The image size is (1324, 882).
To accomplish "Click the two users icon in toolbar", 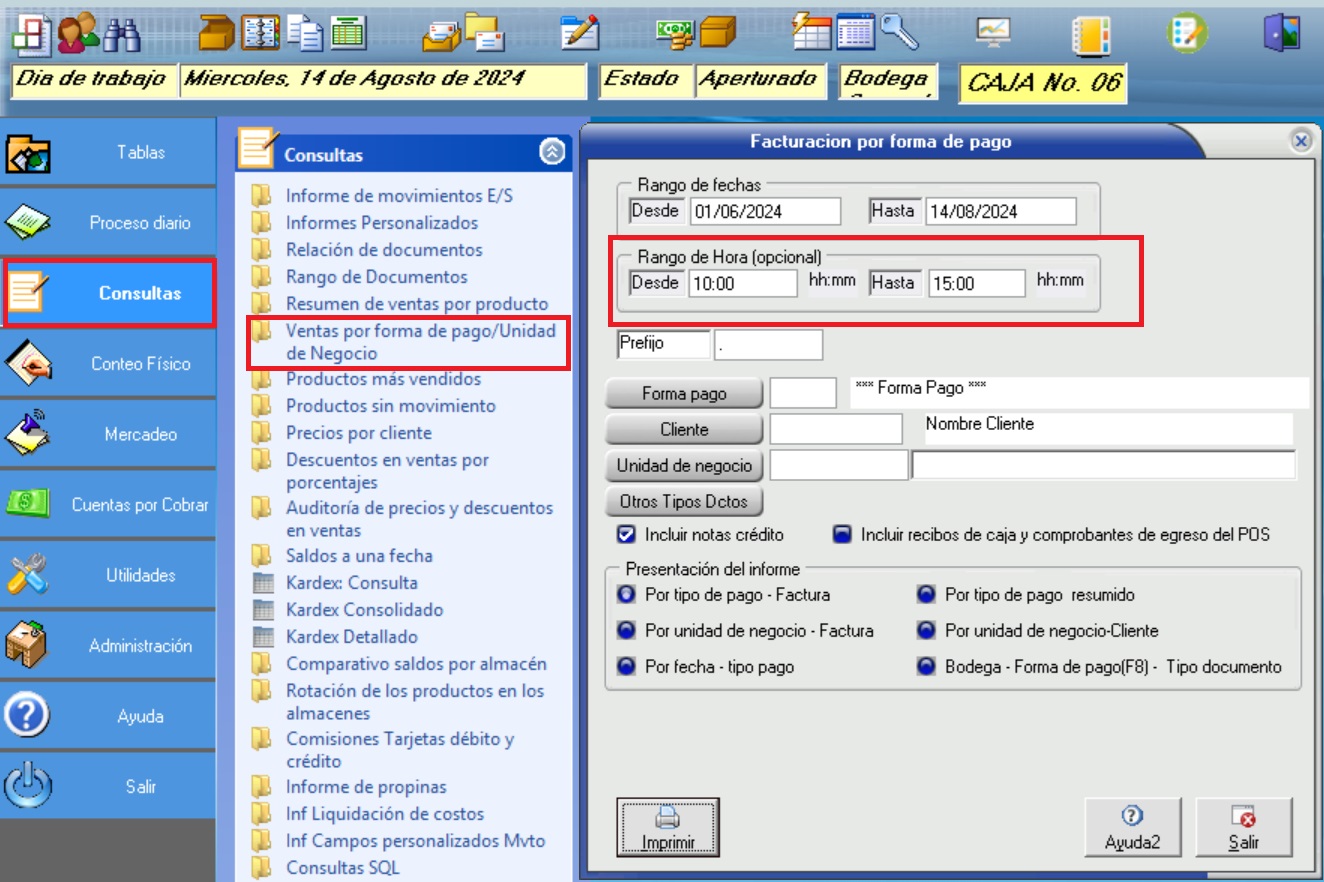I will (77, 35).
